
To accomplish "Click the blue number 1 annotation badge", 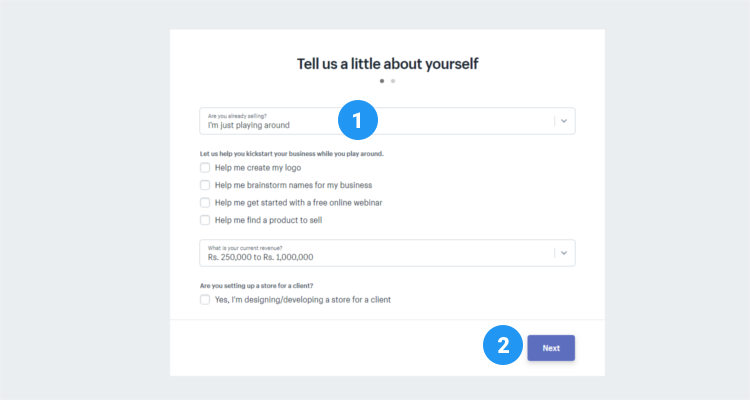I will [x=356, y=121].
